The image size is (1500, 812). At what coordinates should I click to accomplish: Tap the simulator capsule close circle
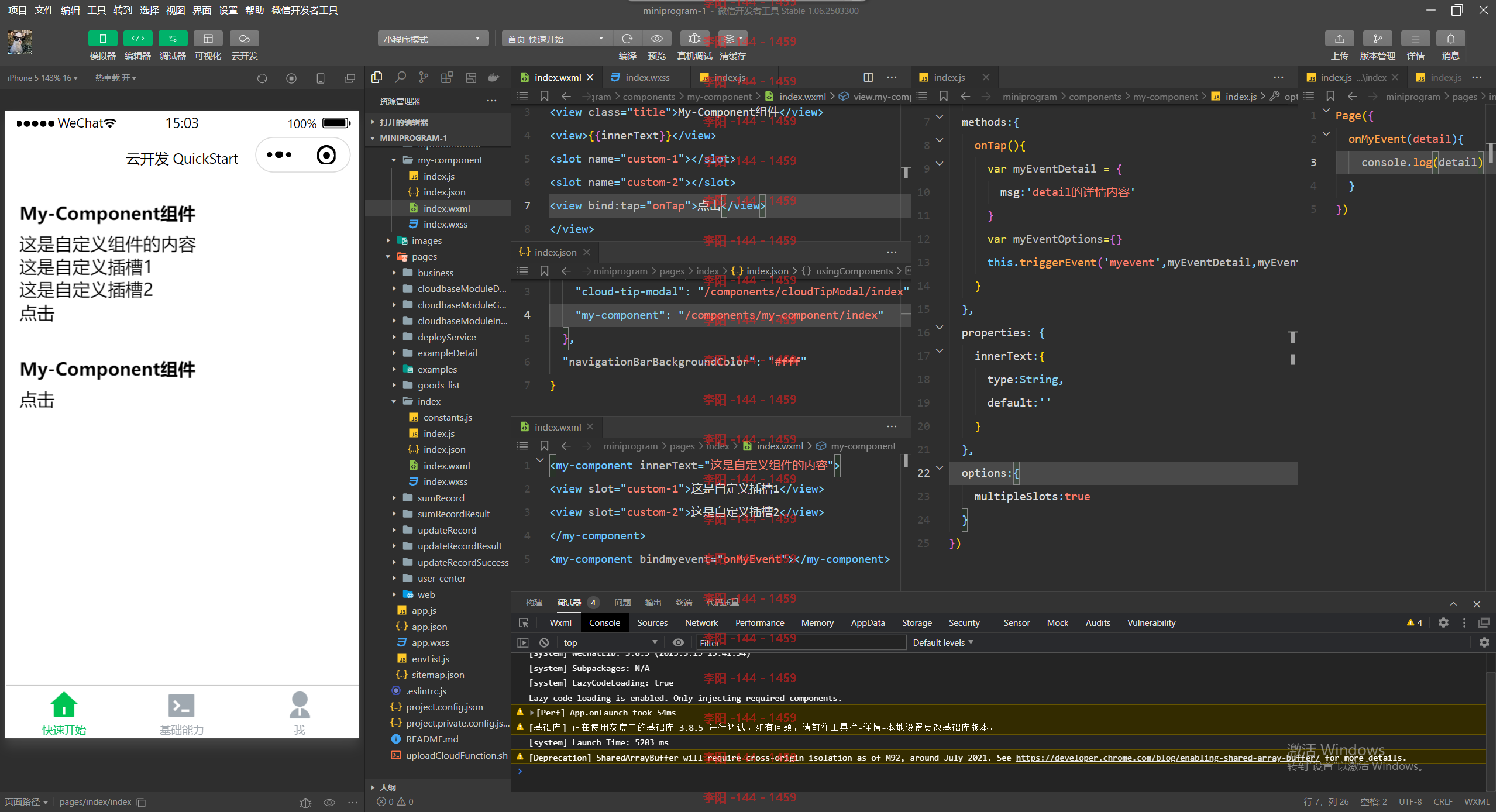click(326, 155)
